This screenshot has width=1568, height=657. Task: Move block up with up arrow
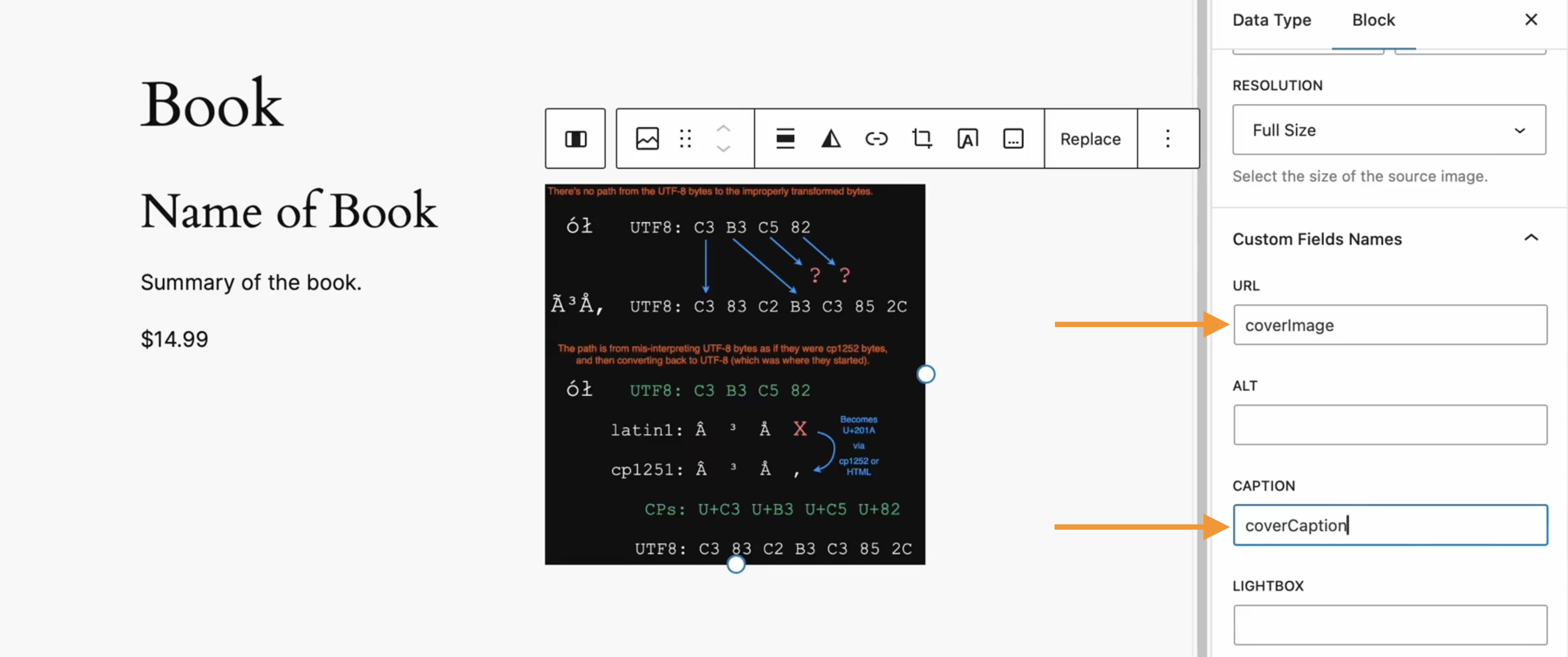pyautogui.click(x=723, y=129)
